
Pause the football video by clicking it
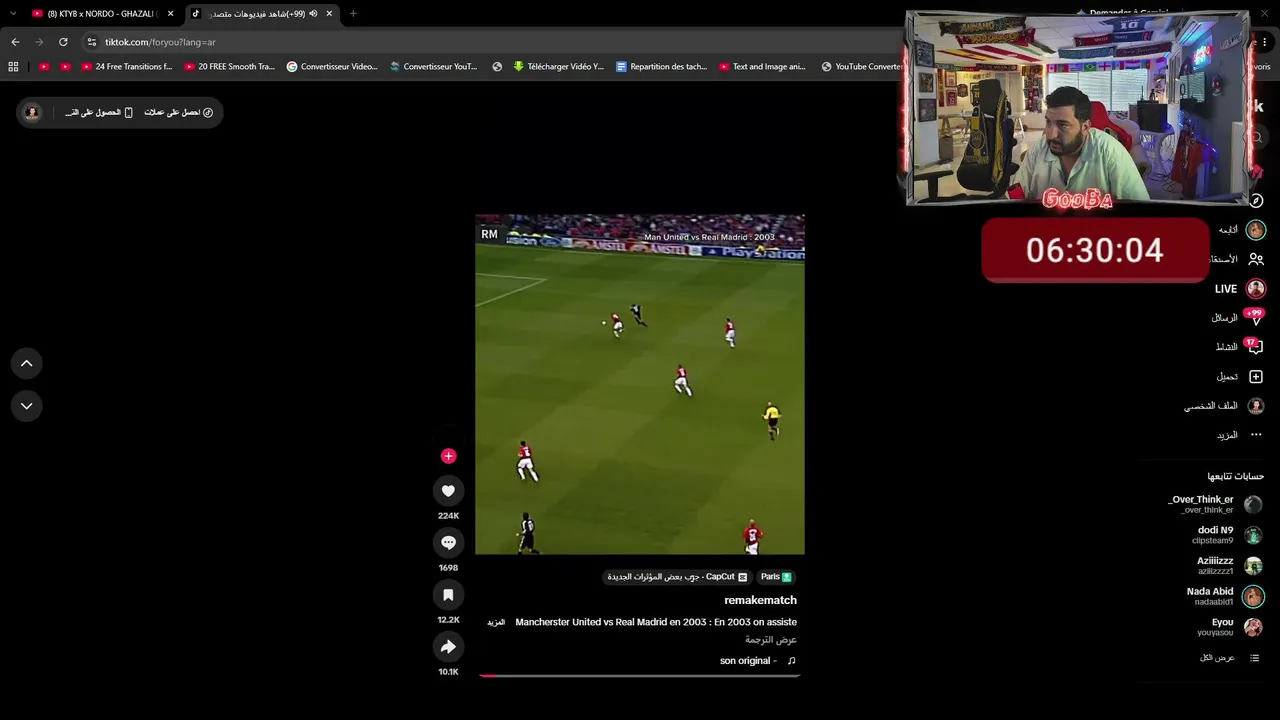(x=640, y=384)
